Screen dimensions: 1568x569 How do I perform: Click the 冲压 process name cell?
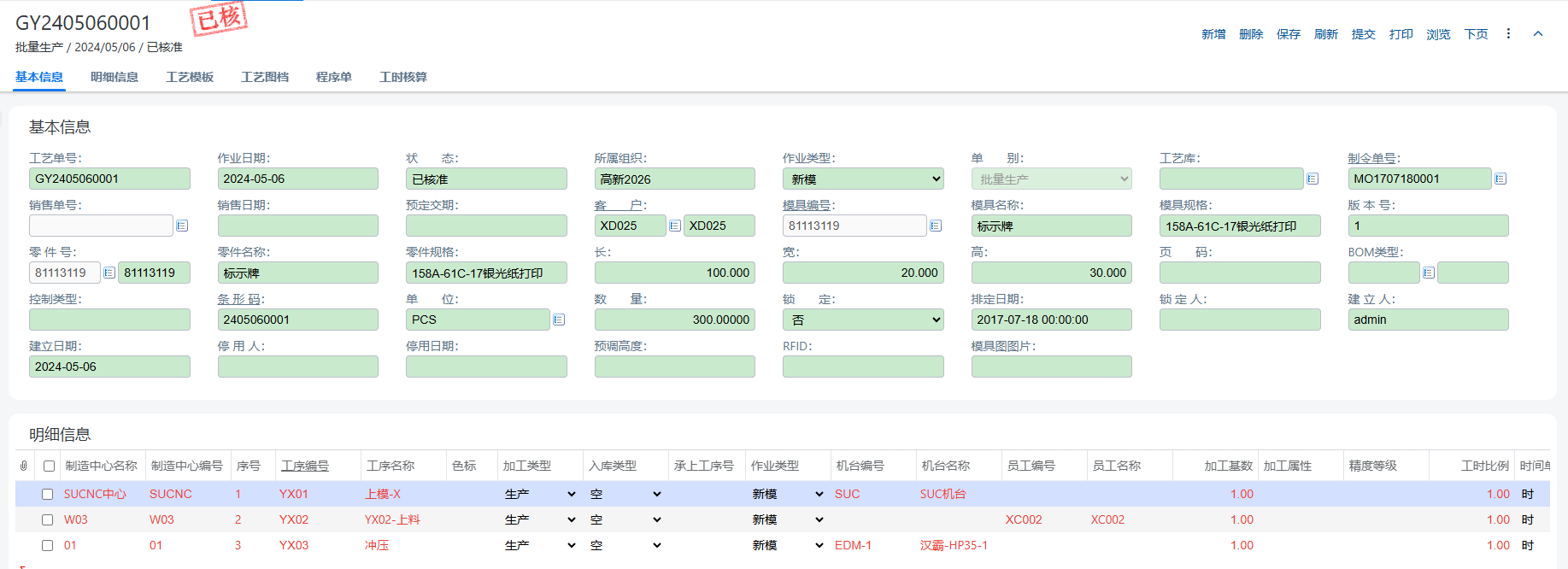377,545
